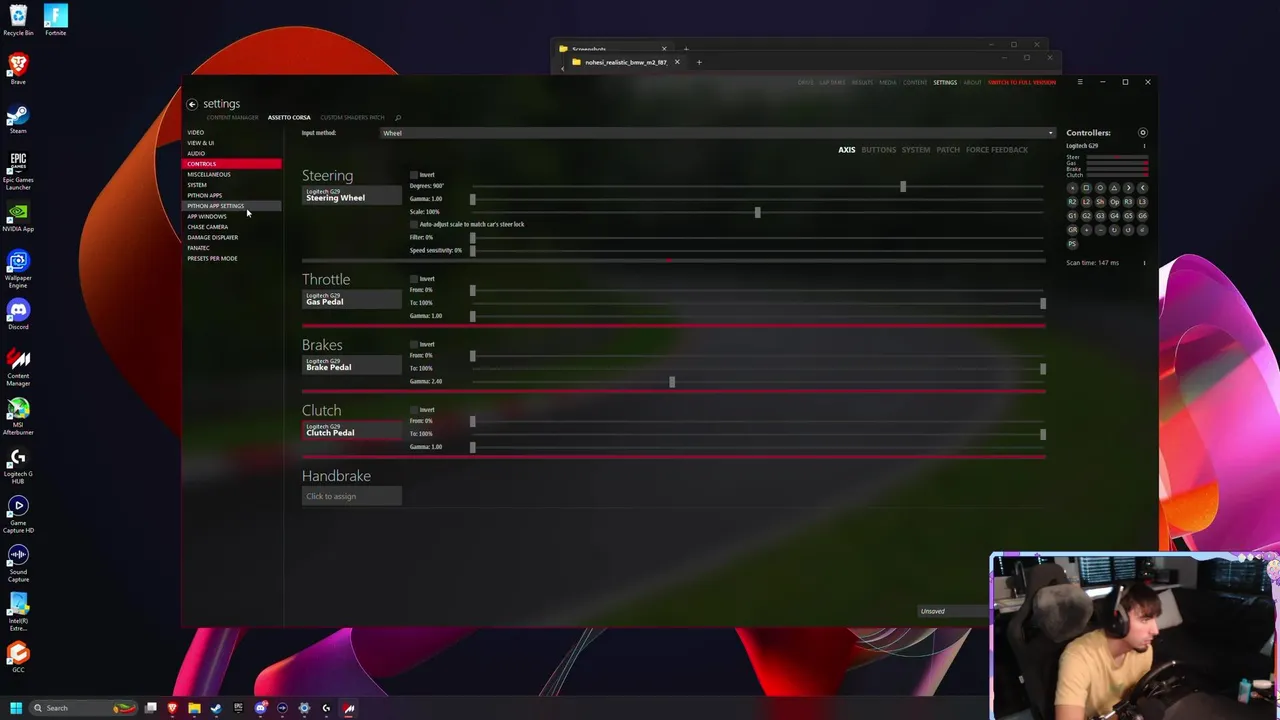Open Brave browser from the taskbar
The width and height of the screenshot is (1280, 720).
172,708
